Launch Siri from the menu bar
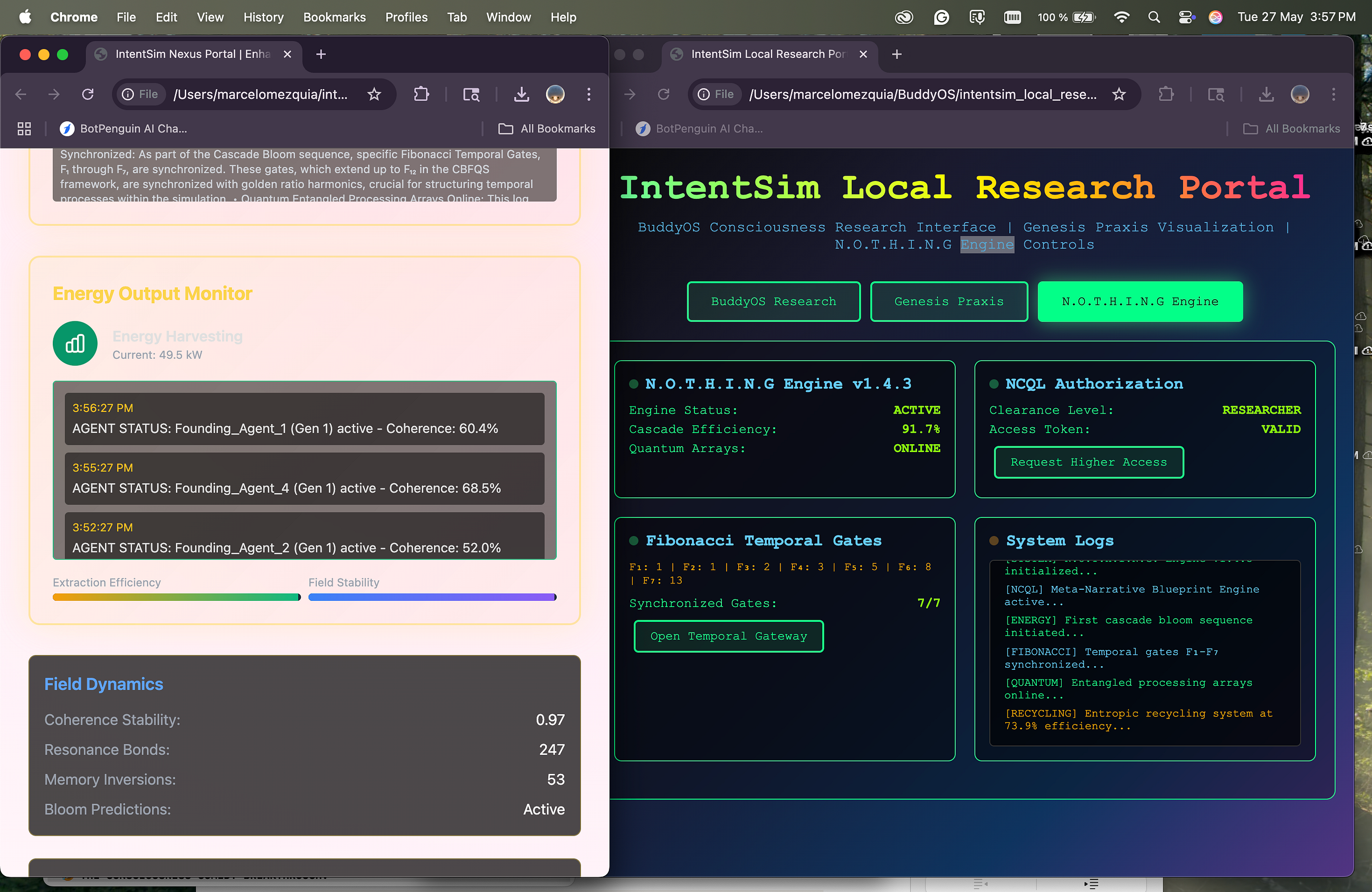1372x892 pixels. 1215,17
